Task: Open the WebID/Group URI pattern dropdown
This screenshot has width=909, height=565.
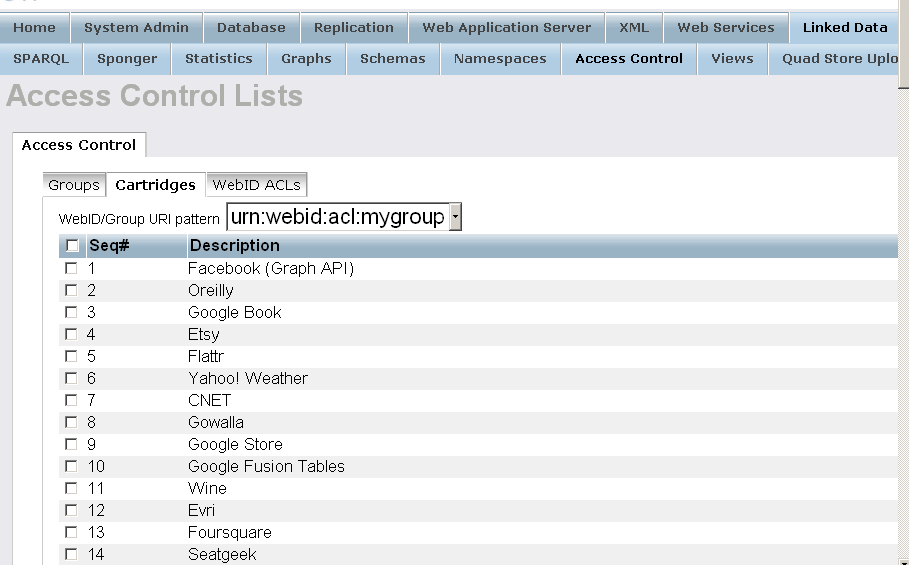Action: [x=455, y=217]
